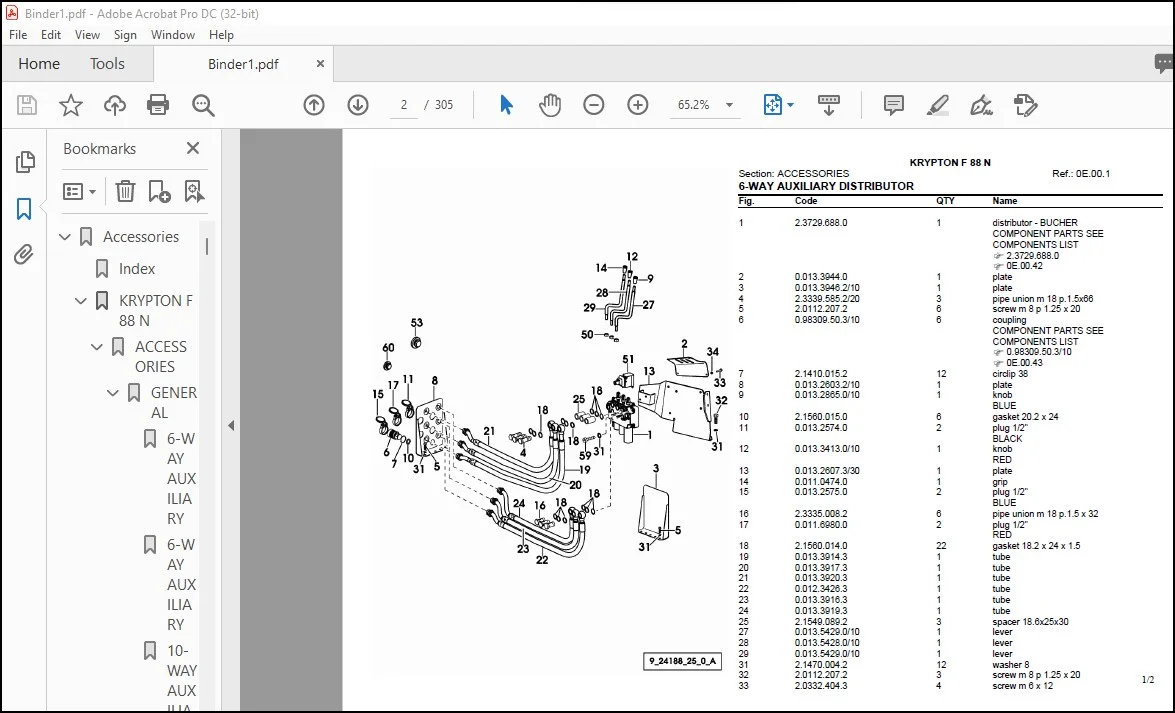The height and width of the screenshot is (713, 1175).
Task: Open the Window menu
Action: click(x=172, y=34)
